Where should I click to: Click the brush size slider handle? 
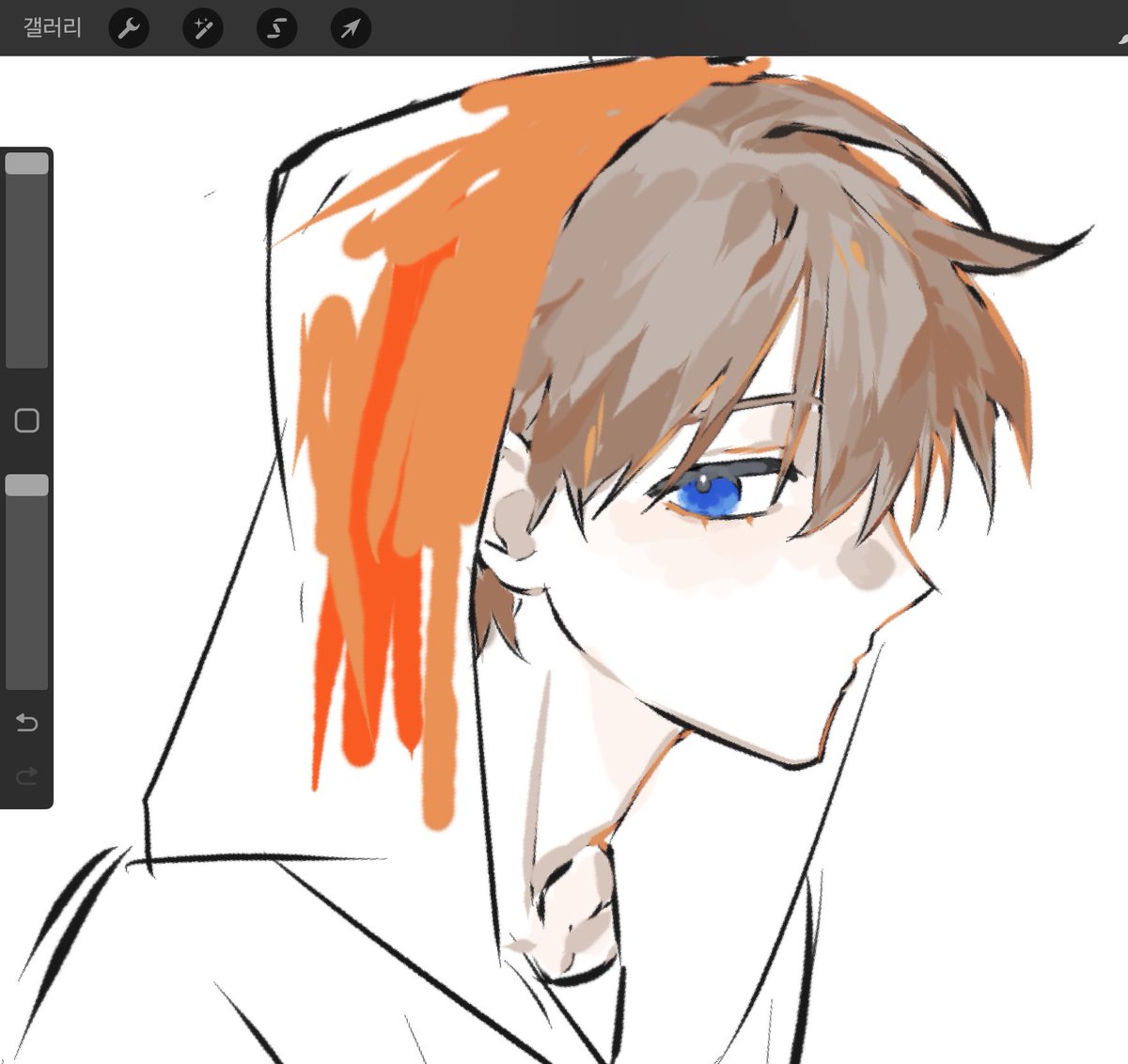[26, 164]
